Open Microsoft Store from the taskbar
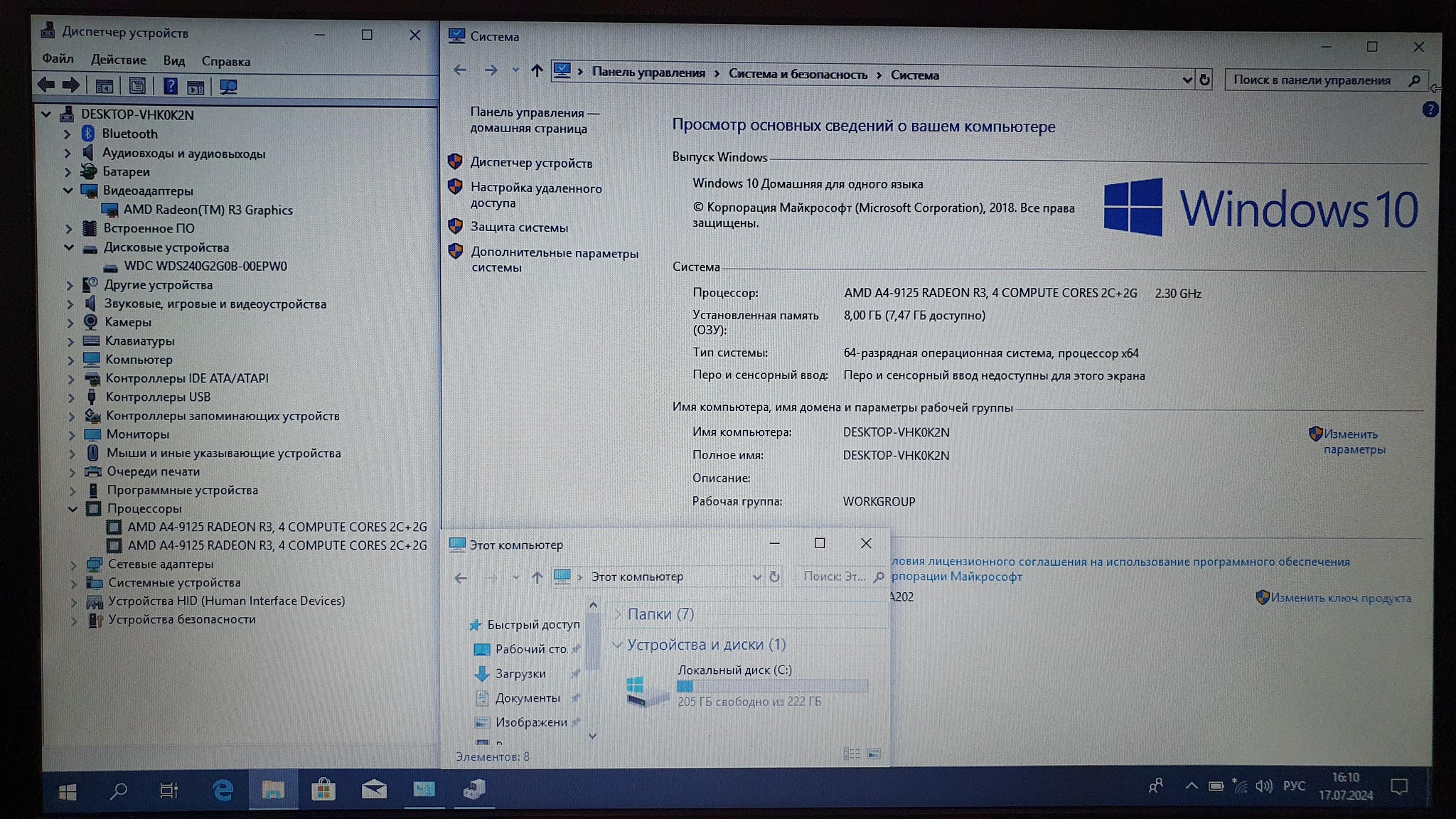Image resolution: width=1456 pixels, height=819 pixels. pyautogui.click(x=323, y=789)
